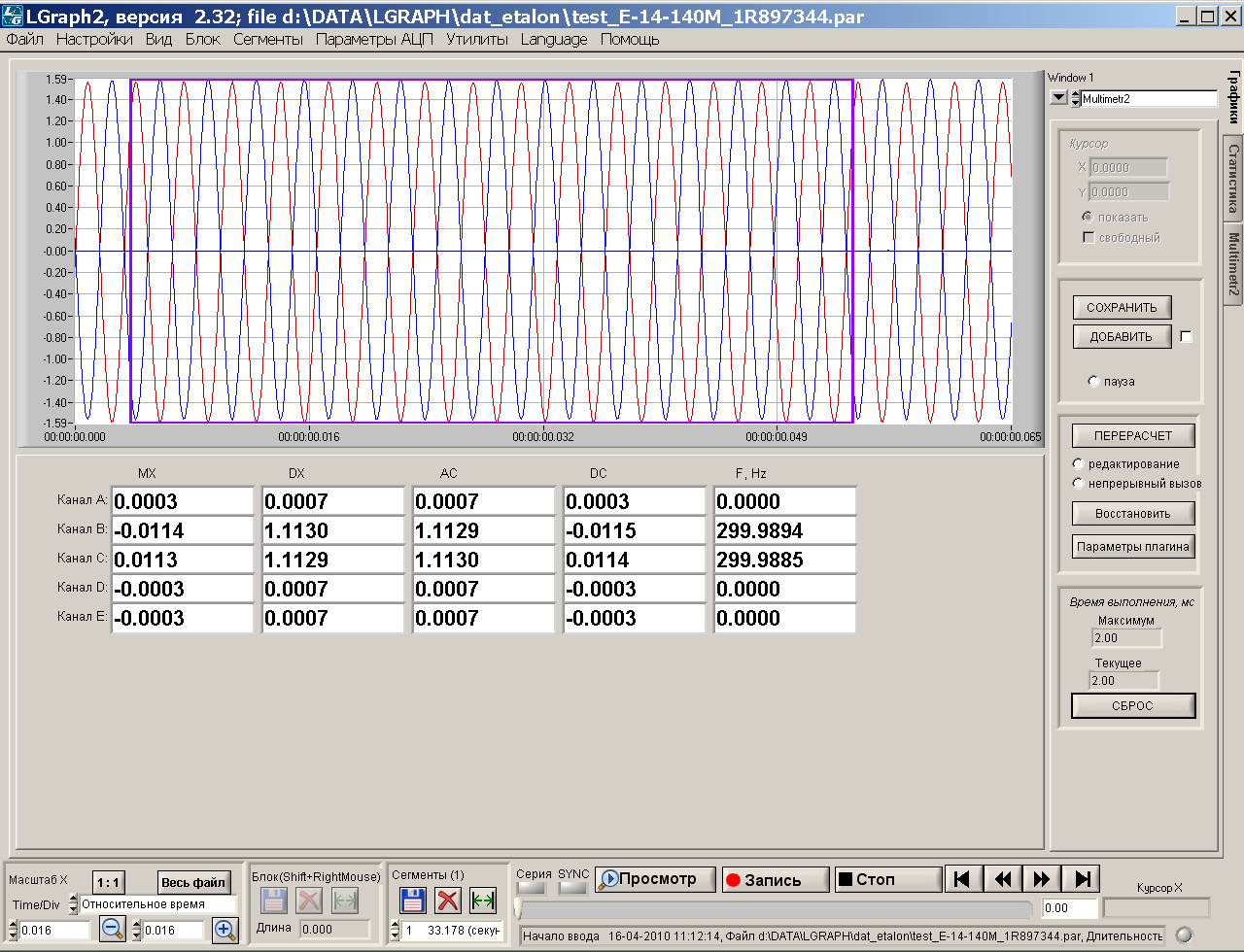Select the 'редактирование' radio option
This screenshot has width=1244, height=952.
[x=1078, y=464]
